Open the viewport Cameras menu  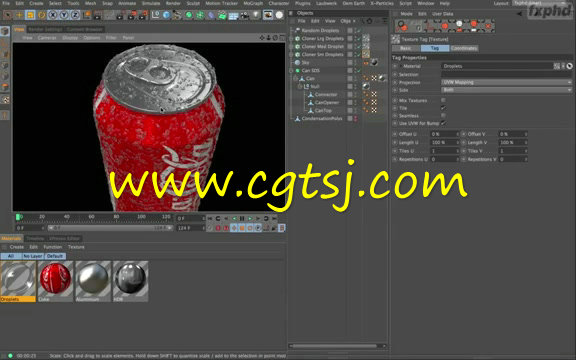coord(47,37)
